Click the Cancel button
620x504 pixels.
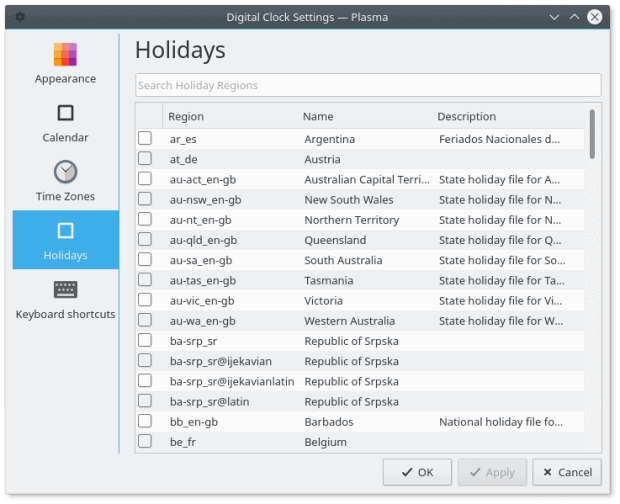567,472
